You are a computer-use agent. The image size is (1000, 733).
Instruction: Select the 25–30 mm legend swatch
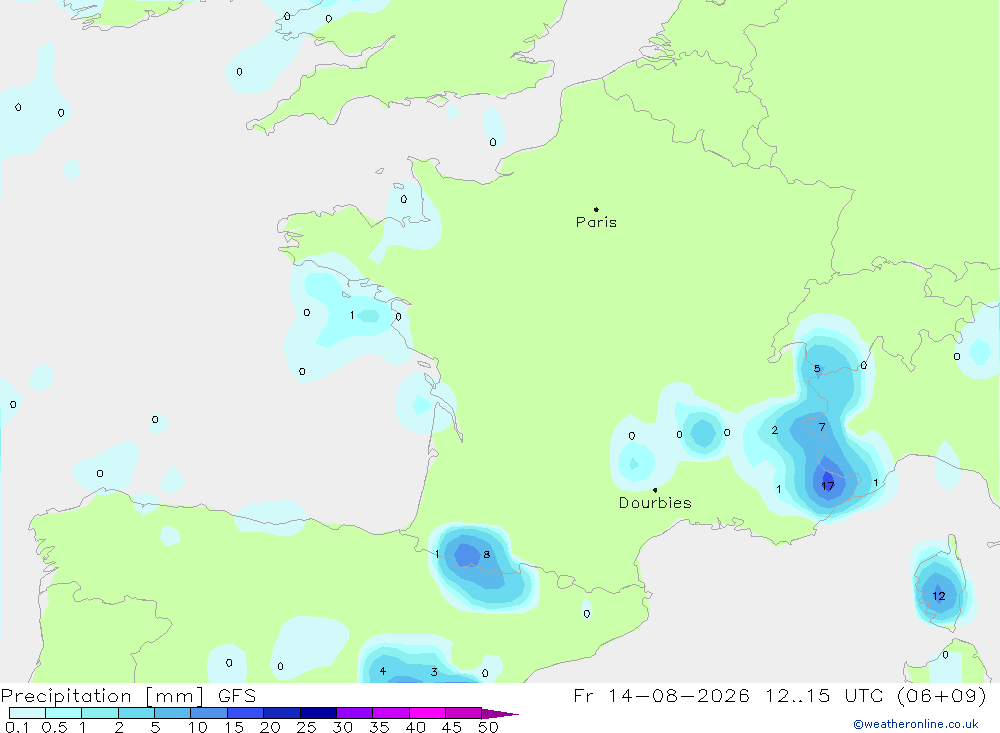(x=318, y=713)
